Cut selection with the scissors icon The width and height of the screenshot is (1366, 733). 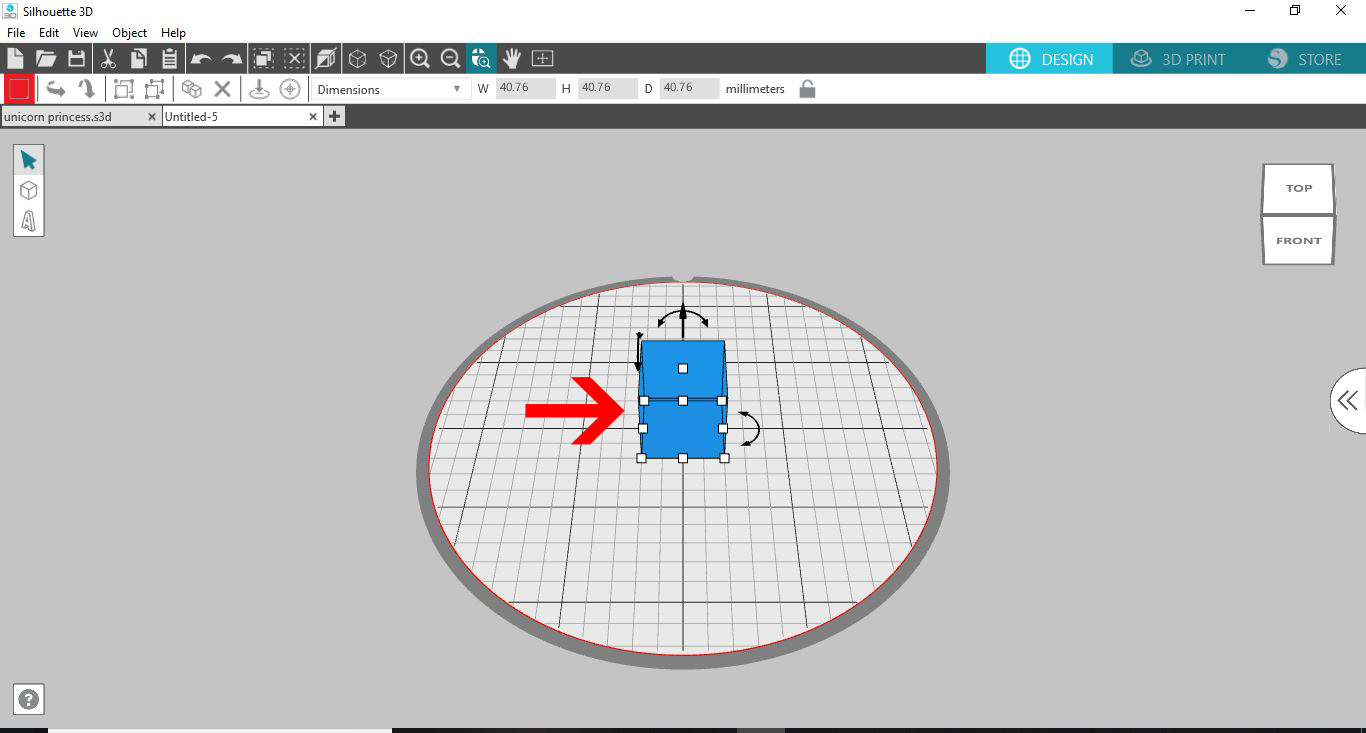pyautogui.click(x=109, y=58)
